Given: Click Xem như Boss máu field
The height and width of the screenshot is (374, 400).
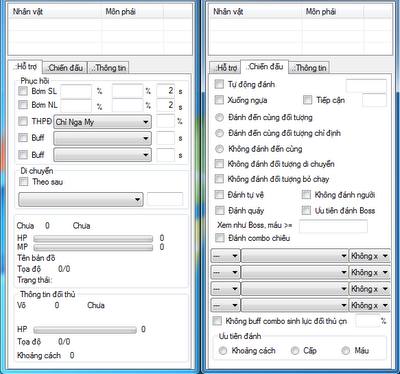Looking at the screenshot, I should 333,226.
